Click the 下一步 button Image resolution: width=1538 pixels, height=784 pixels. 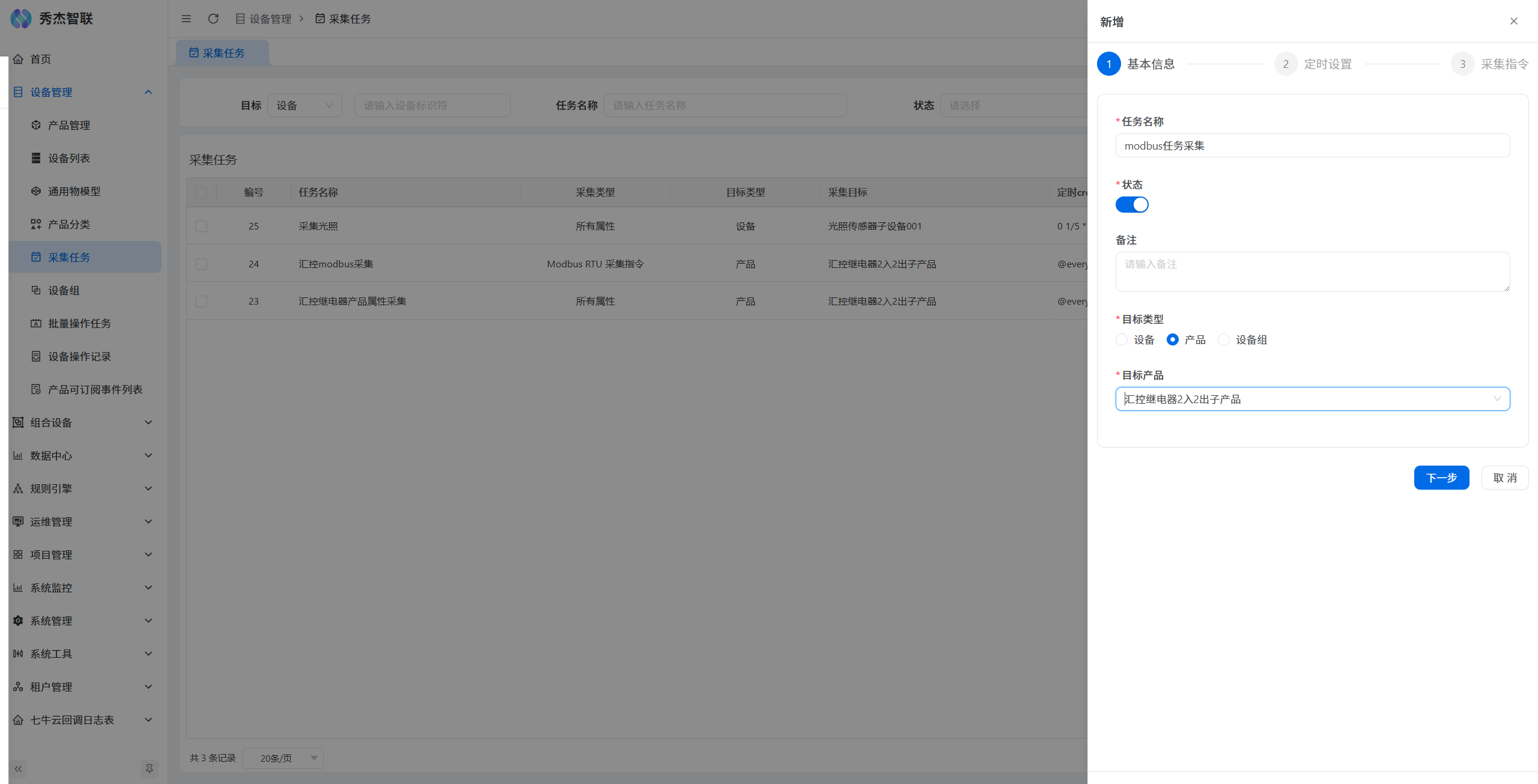(1441, 478)
